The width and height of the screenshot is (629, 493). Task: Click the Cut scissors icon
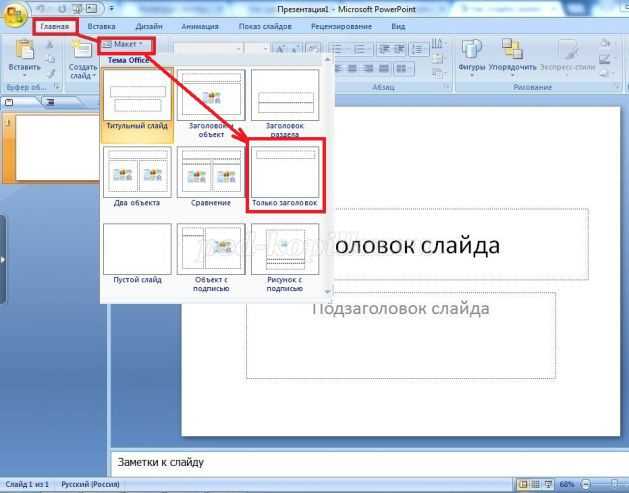[x=50, y=45]
